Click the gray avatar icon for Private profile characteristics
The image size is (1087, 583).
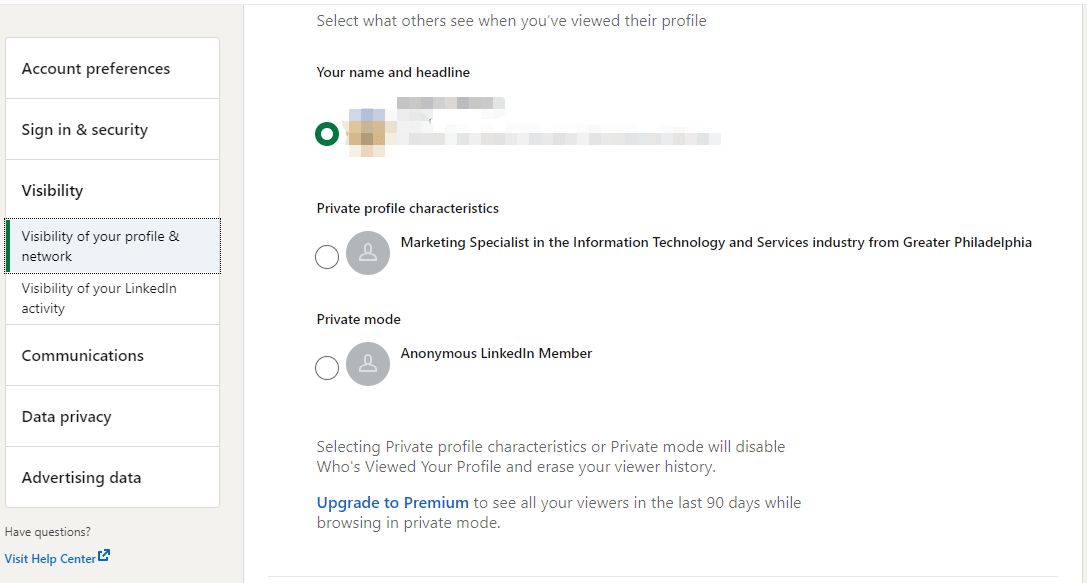point(368,253)
